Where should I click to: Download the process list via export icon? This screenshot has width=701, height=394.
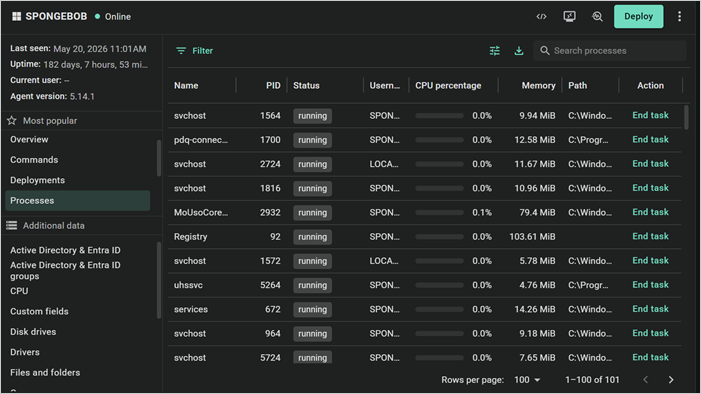519,51
